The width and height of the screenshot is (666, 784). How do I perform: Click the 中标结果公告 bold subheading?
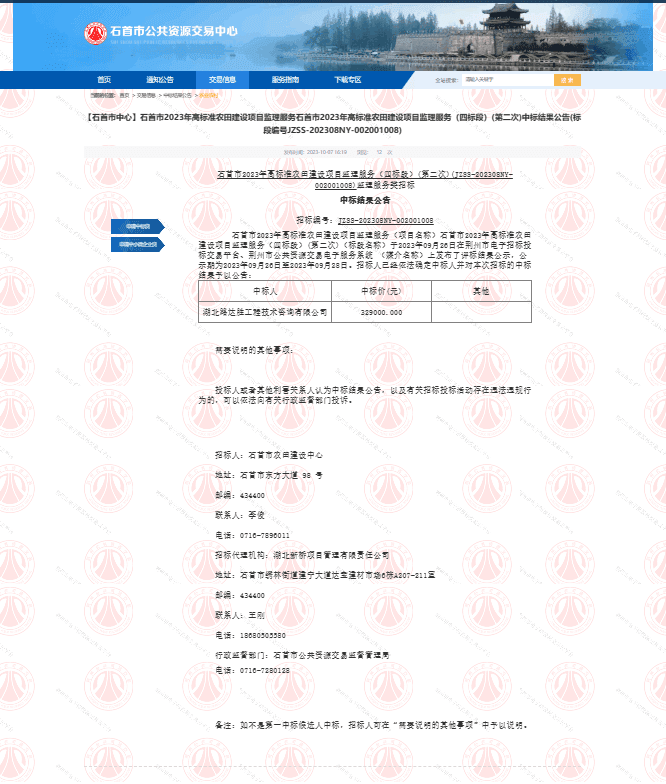coord(364,200)
